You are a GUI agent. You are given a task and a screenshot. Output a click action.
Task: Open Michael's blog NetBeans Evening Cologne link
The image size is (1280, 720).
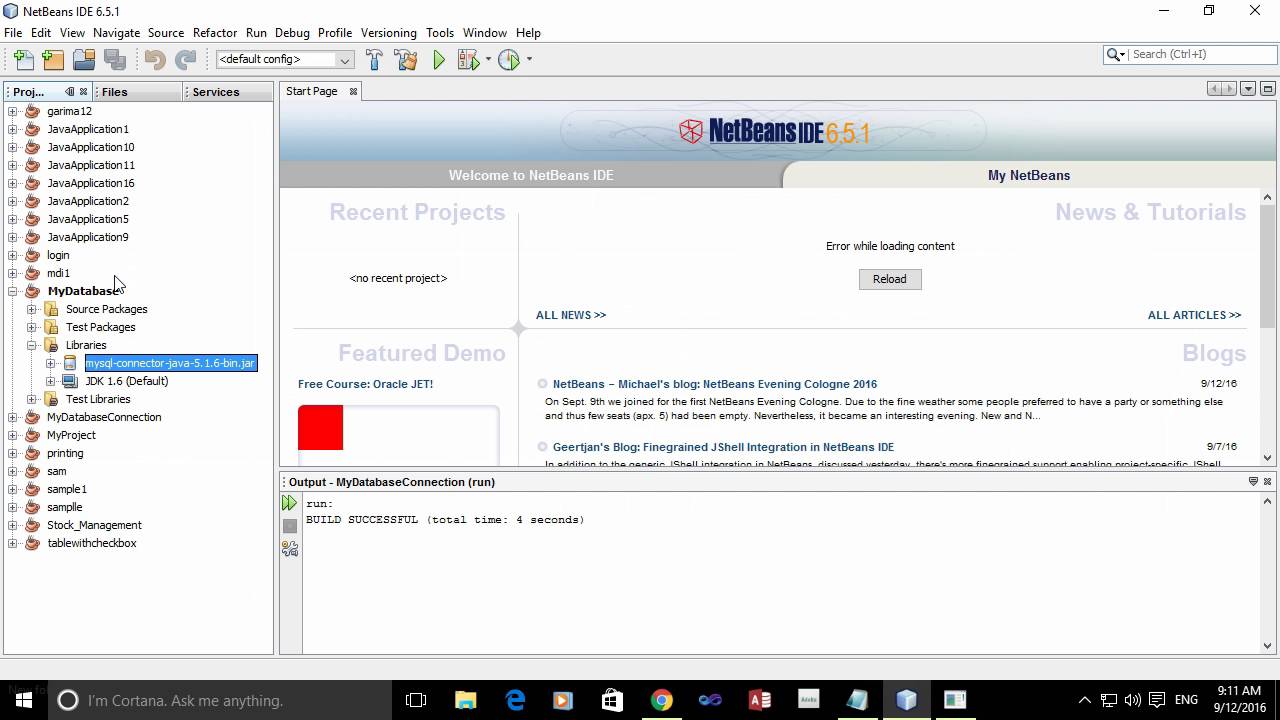click(715, 384)
